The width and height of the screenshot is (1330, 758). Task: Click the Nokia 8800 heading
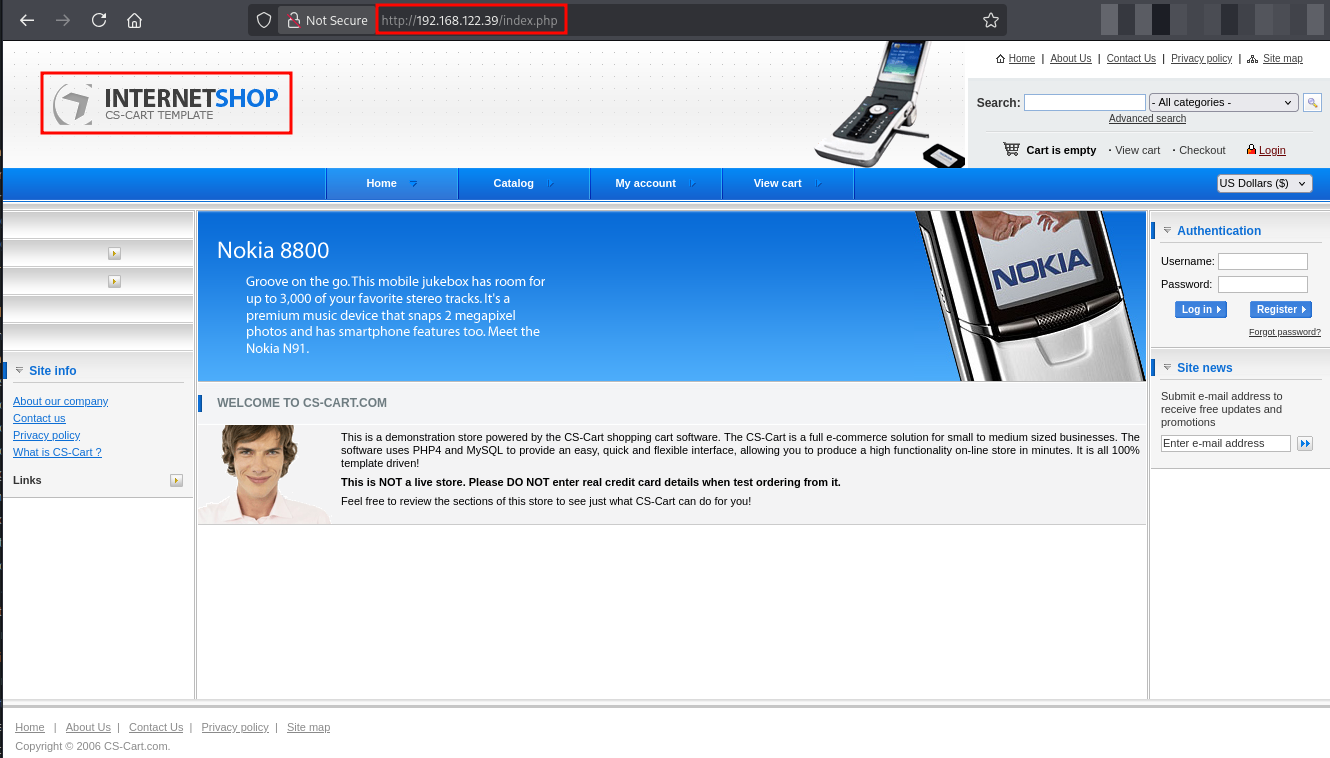273,250
